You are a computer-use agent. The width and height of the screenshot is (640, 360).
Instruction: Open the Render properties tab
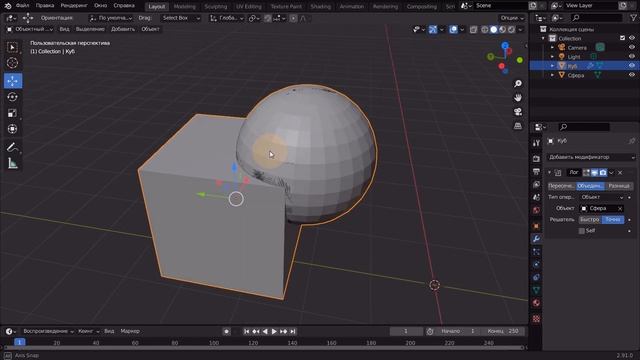(536, 158)
